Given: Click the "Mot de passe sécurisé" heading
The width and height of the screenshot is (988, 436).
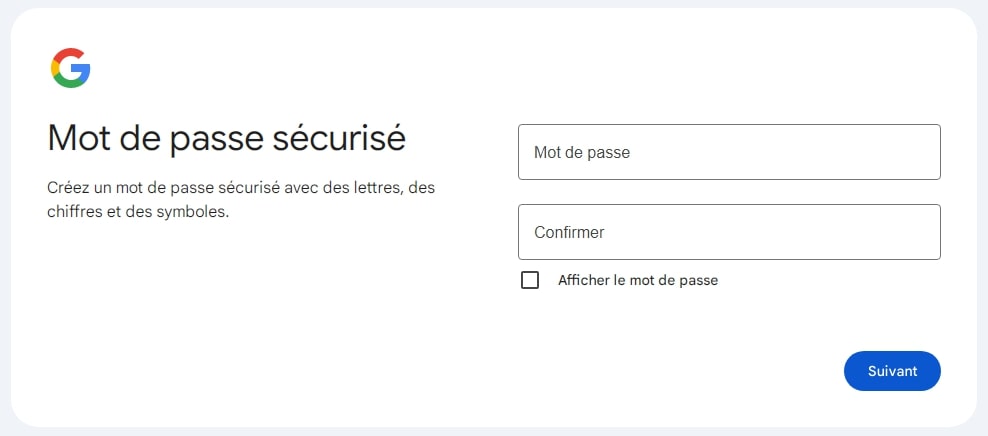Looking at the screenshot, I should [226, 137].
